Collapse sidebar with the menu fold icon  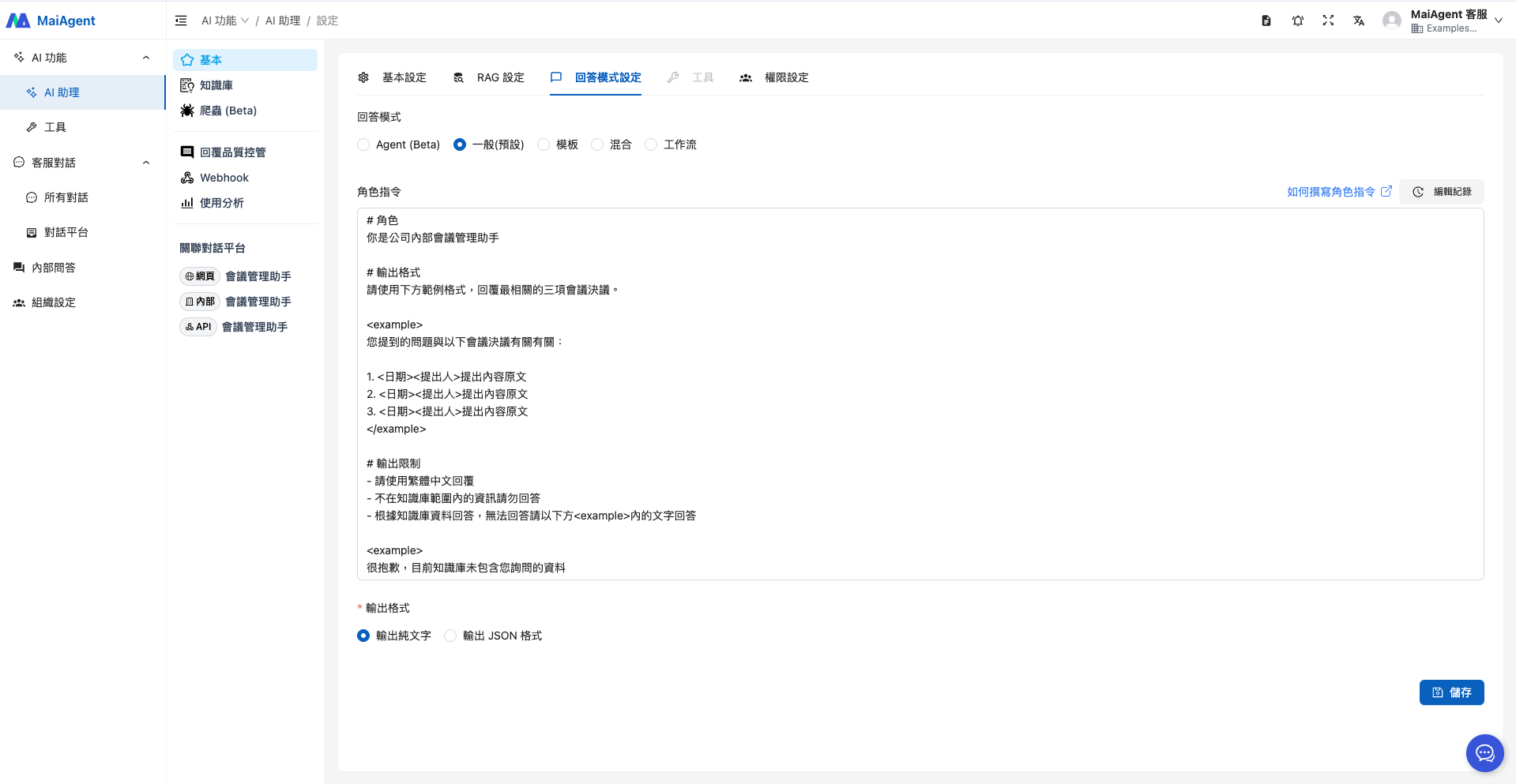(181, 21)
